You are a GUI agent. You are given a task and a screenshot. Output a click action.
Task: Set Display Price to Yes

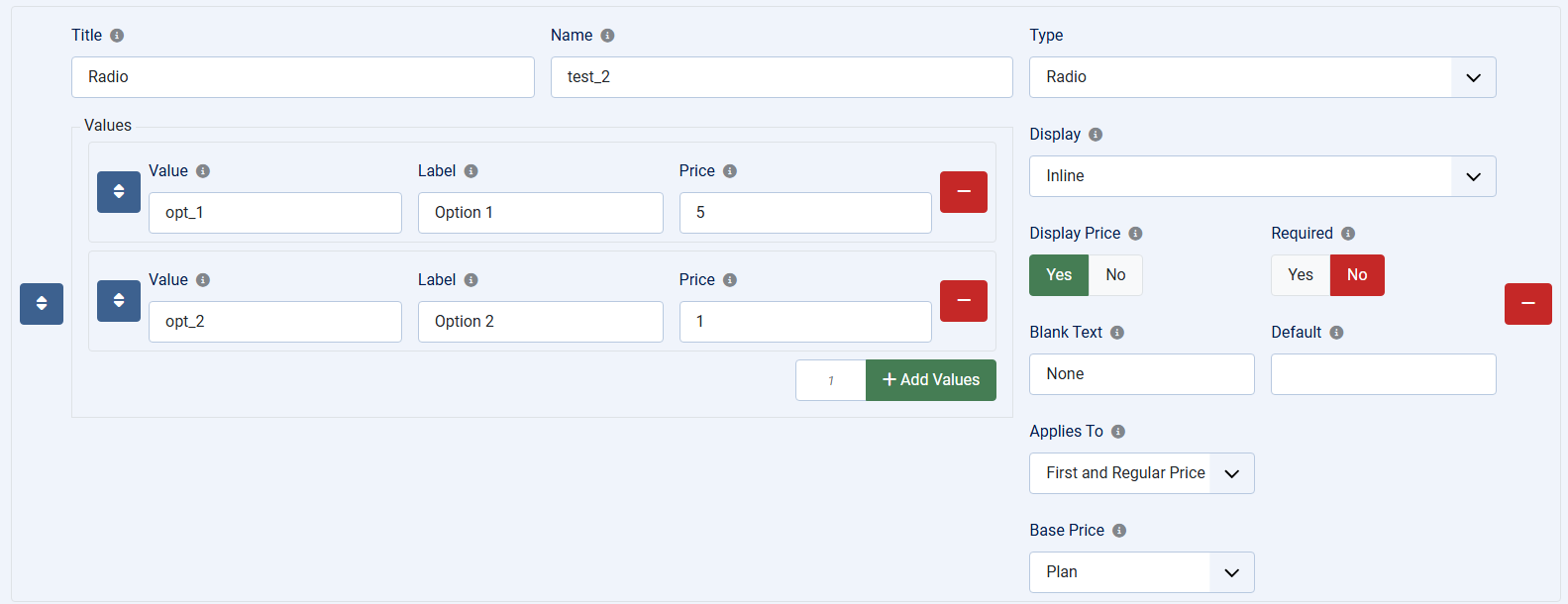[1059, 275]
